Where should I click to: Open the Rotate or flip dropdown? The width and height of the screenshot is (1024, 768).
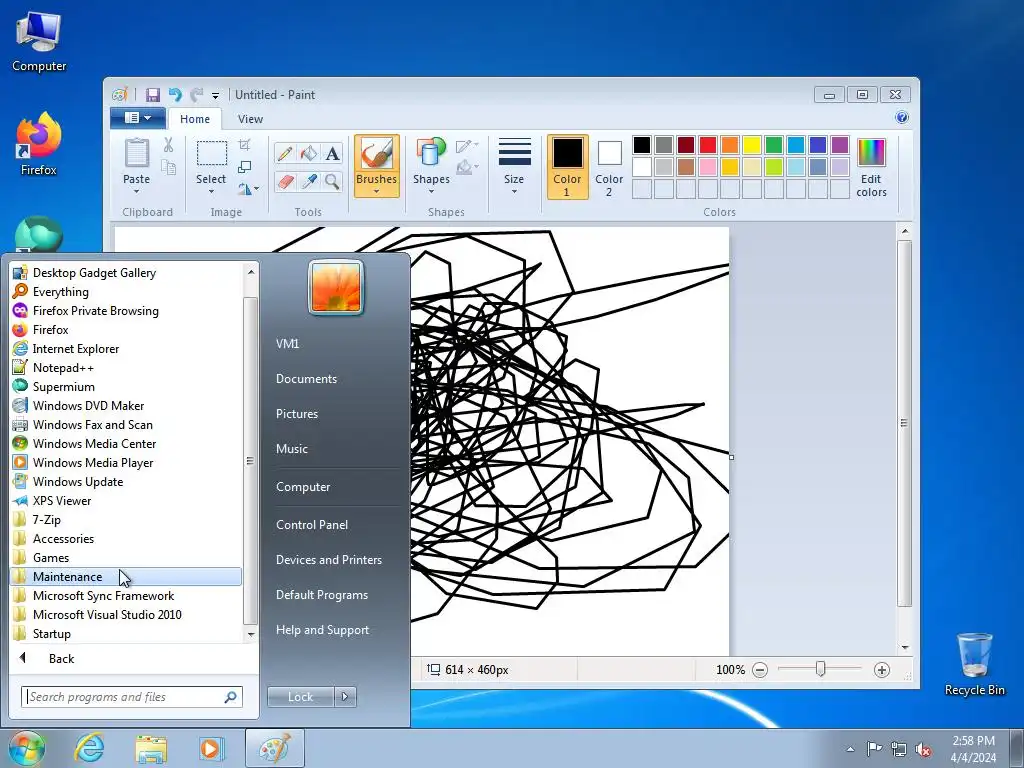(x=248, y=189)
